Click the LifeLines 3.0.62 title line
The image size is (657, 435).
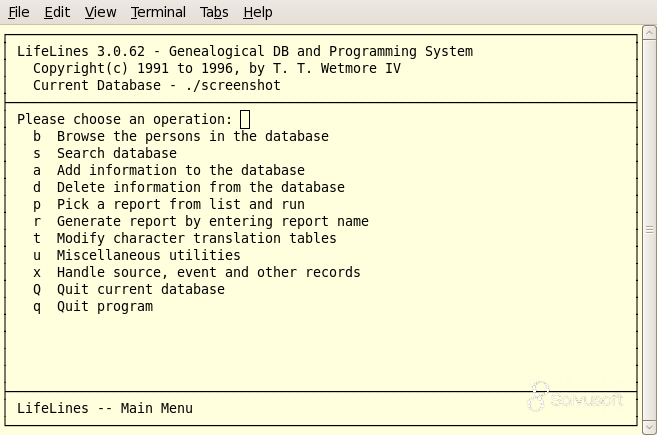coord(245,52)
